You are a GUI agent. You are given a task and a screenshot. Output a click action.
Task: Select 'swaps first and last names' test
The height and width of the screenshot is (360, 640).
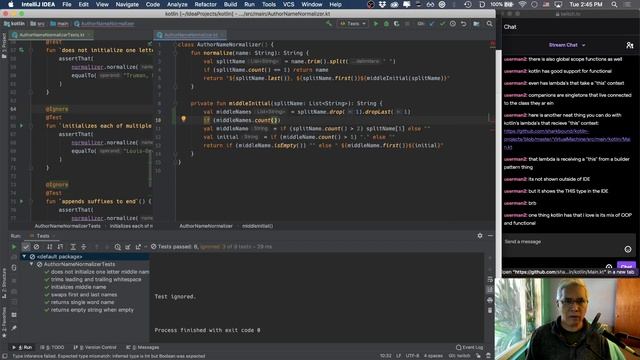84,294
